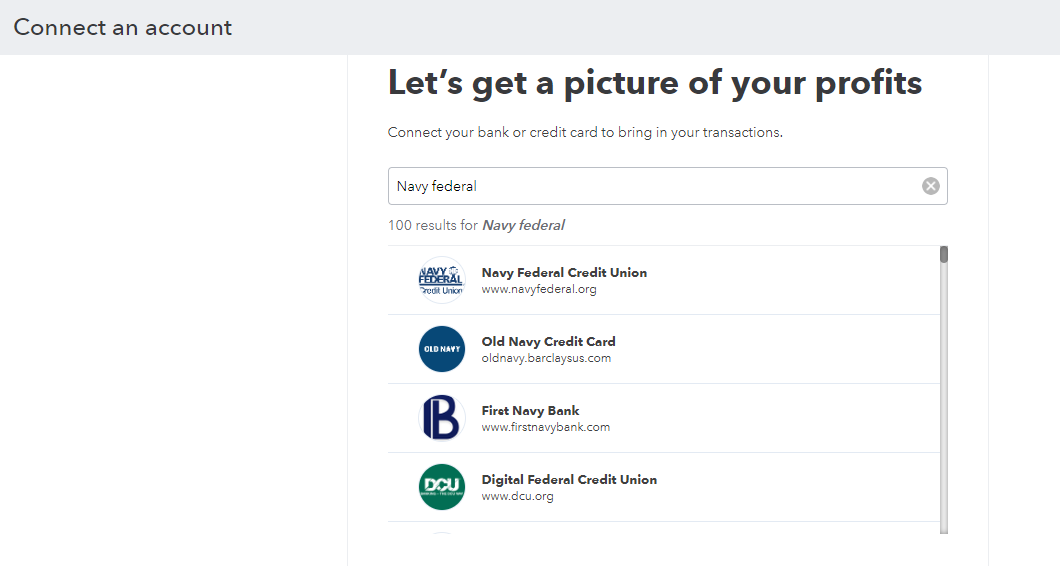
Task: Choose Digital Federal Credit Union result
Action: (664, 487)
